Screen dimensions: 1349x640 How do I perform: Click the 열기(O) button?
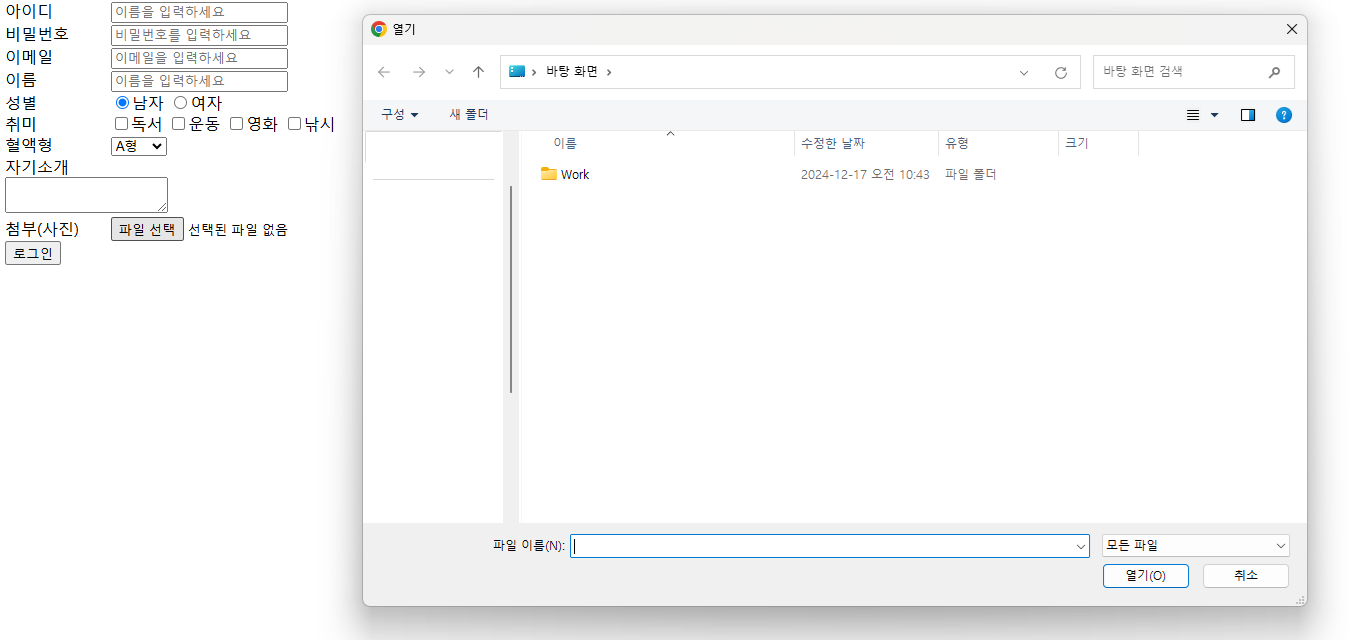(x=1145, y=576)
